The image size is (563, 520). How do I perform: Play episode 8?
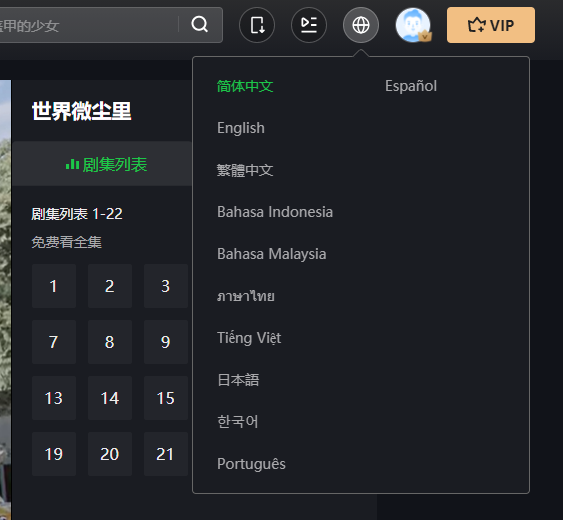click(x=110, y=342)
